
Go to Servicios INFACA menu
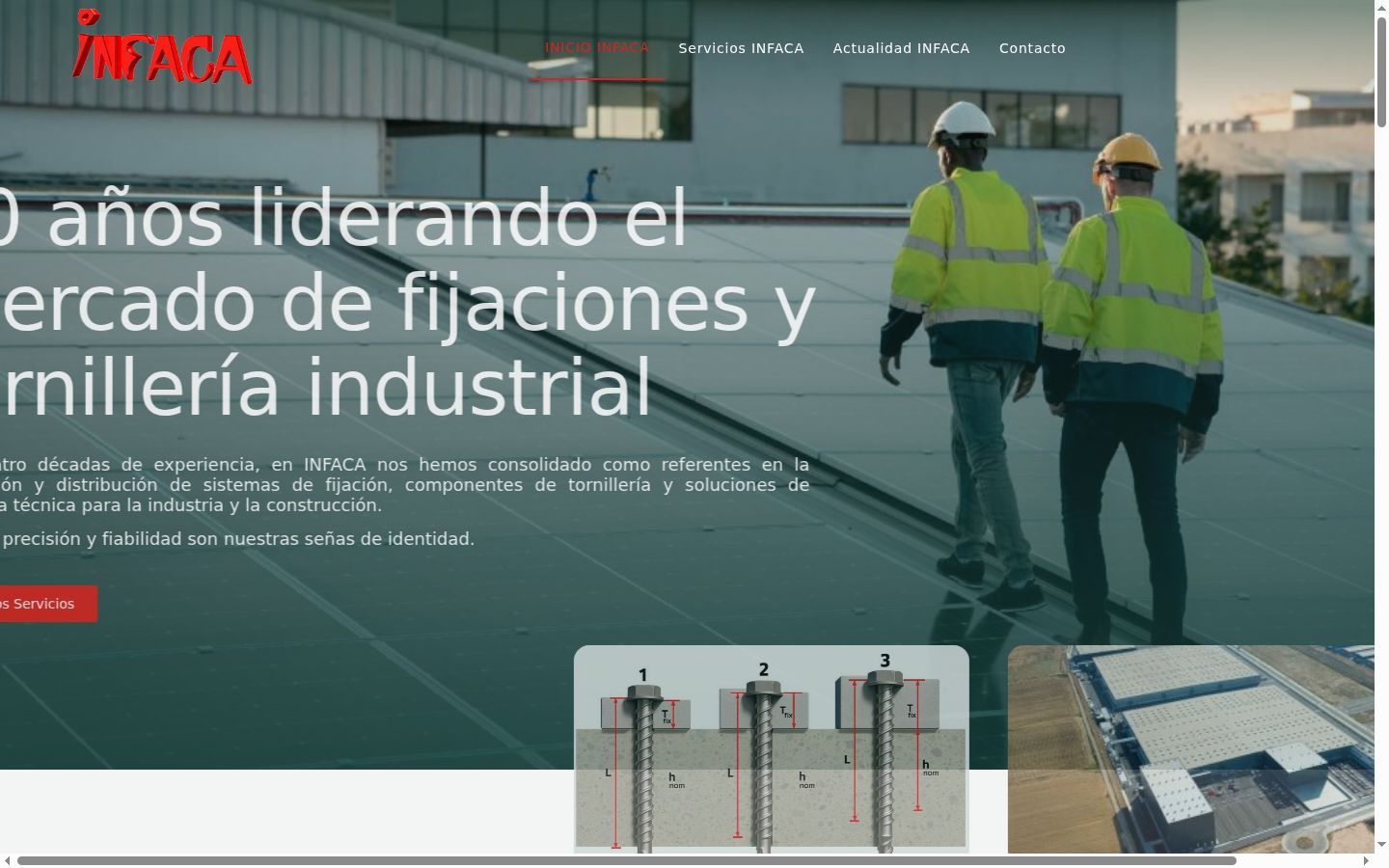(x=741, y=48)
